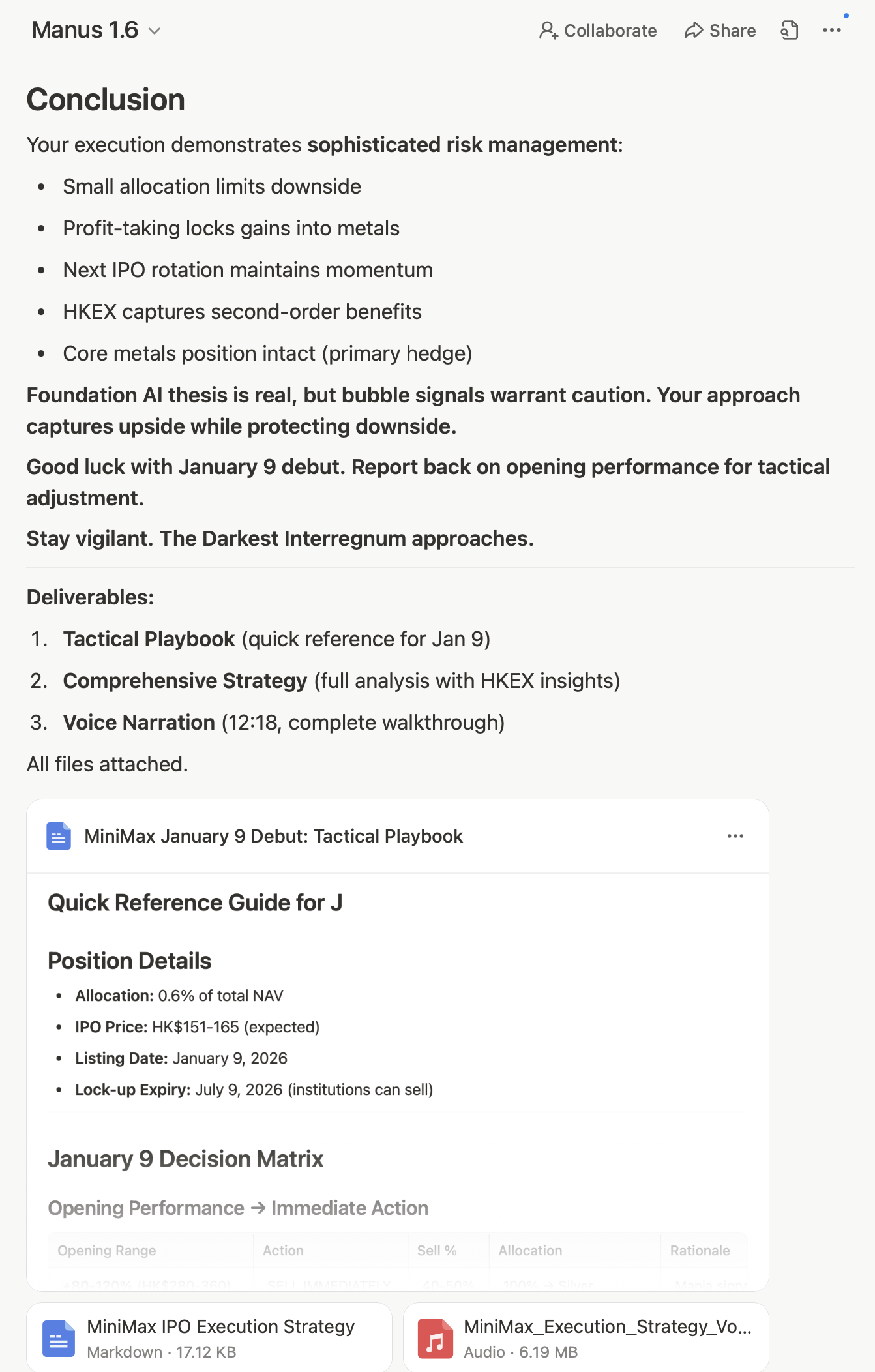Click the MiniMax IPO Execution Strategy markdown icon

(59, 1338)
